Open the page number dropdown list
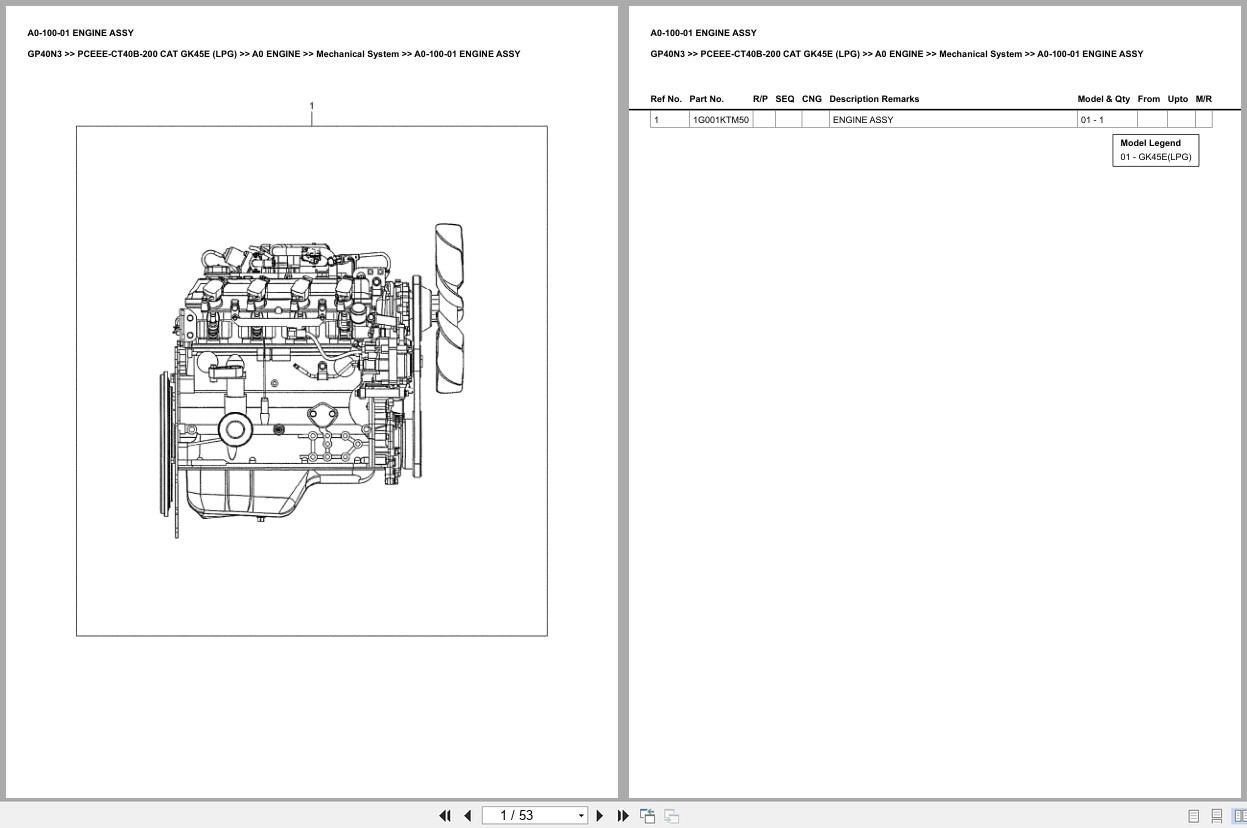1247x828 pixels. tap(581, 815)
